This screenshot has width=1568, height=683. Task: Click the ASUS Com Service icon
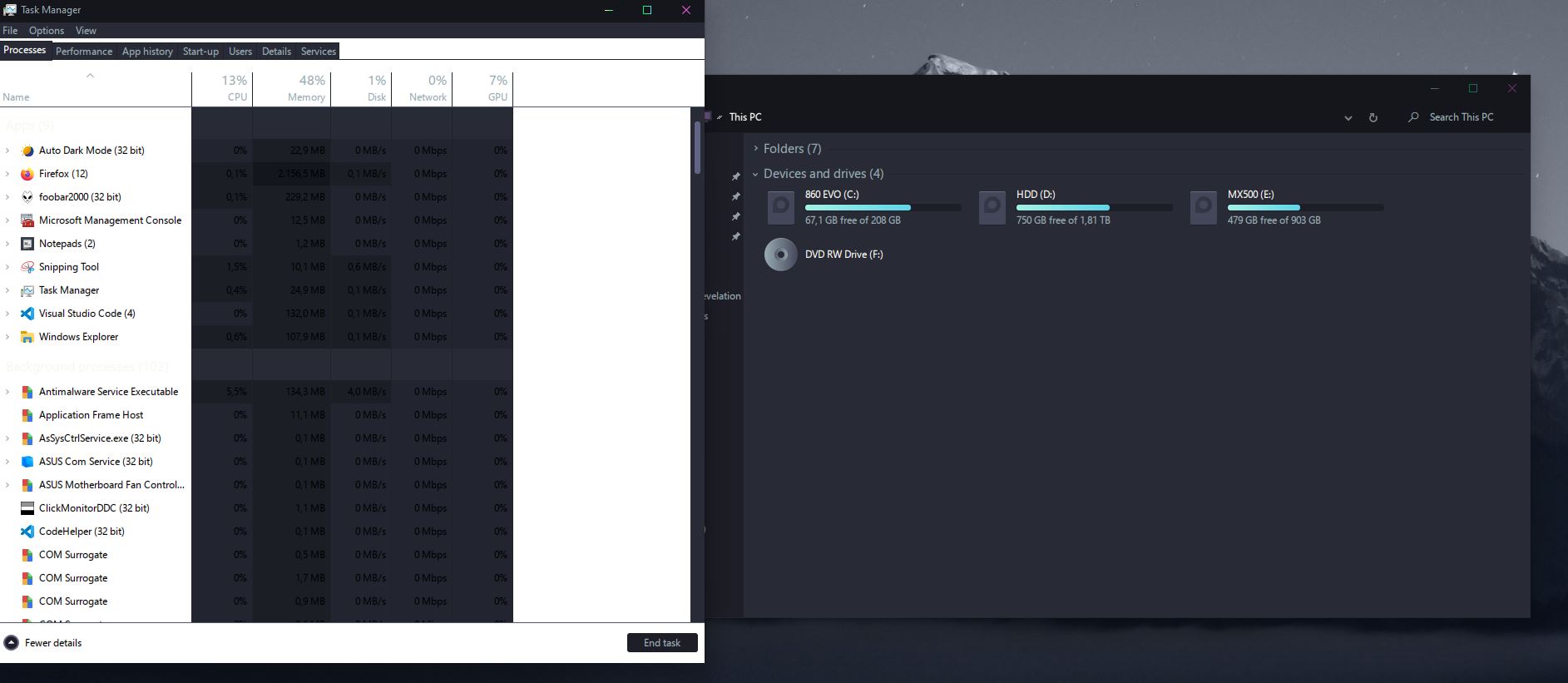pyautogui.click(x=27, y=462)
